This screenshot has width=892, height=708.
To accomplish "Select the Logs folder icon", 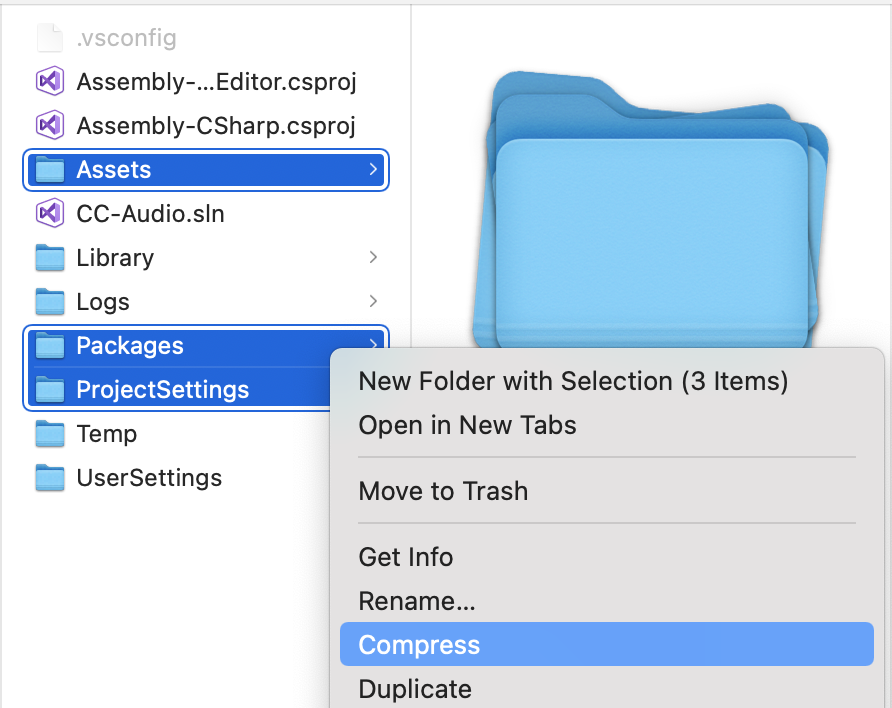I will tap(50, 301).
